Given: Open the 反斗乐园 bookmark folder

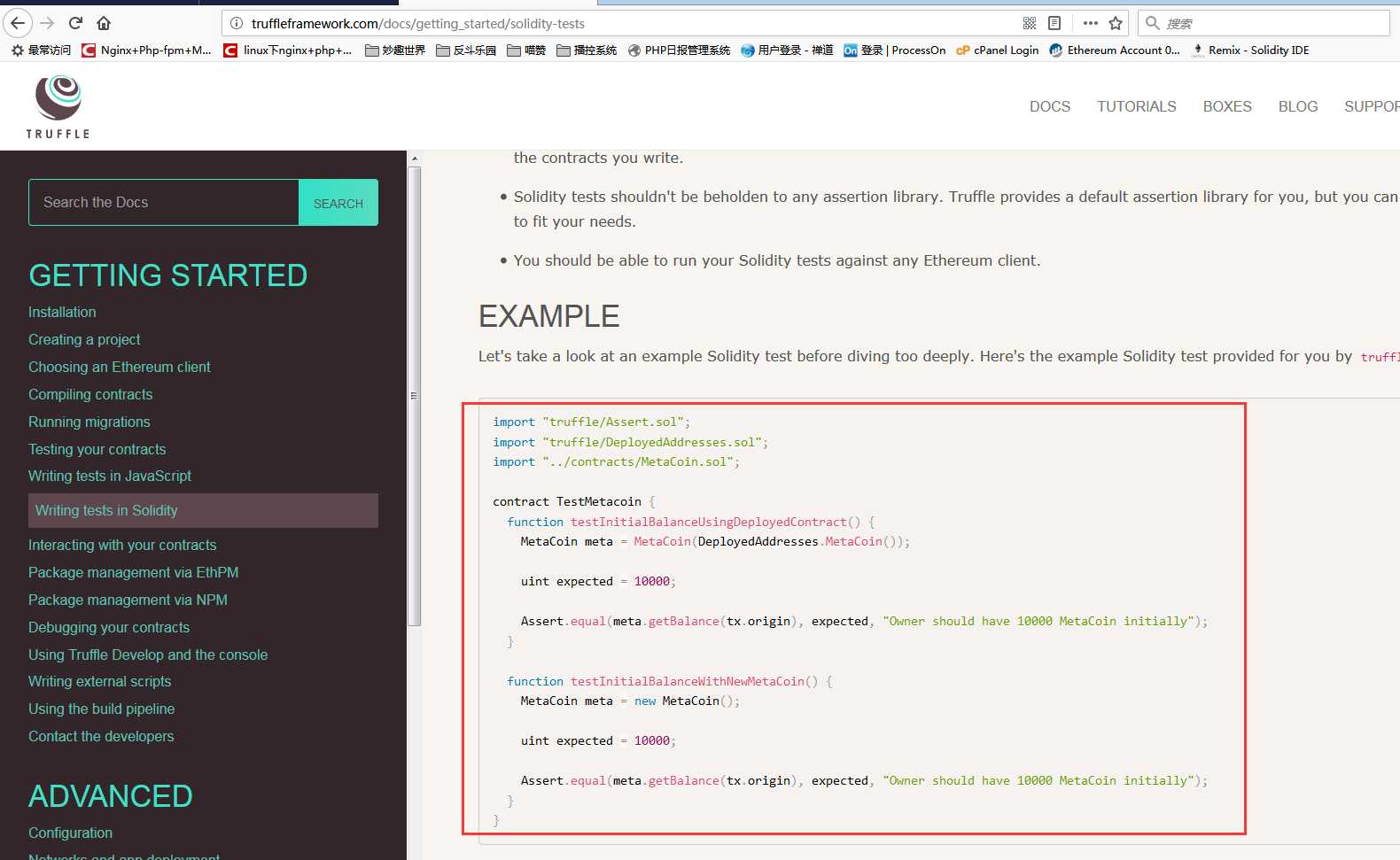Looking at the screenshot, I should click(466, 50).
